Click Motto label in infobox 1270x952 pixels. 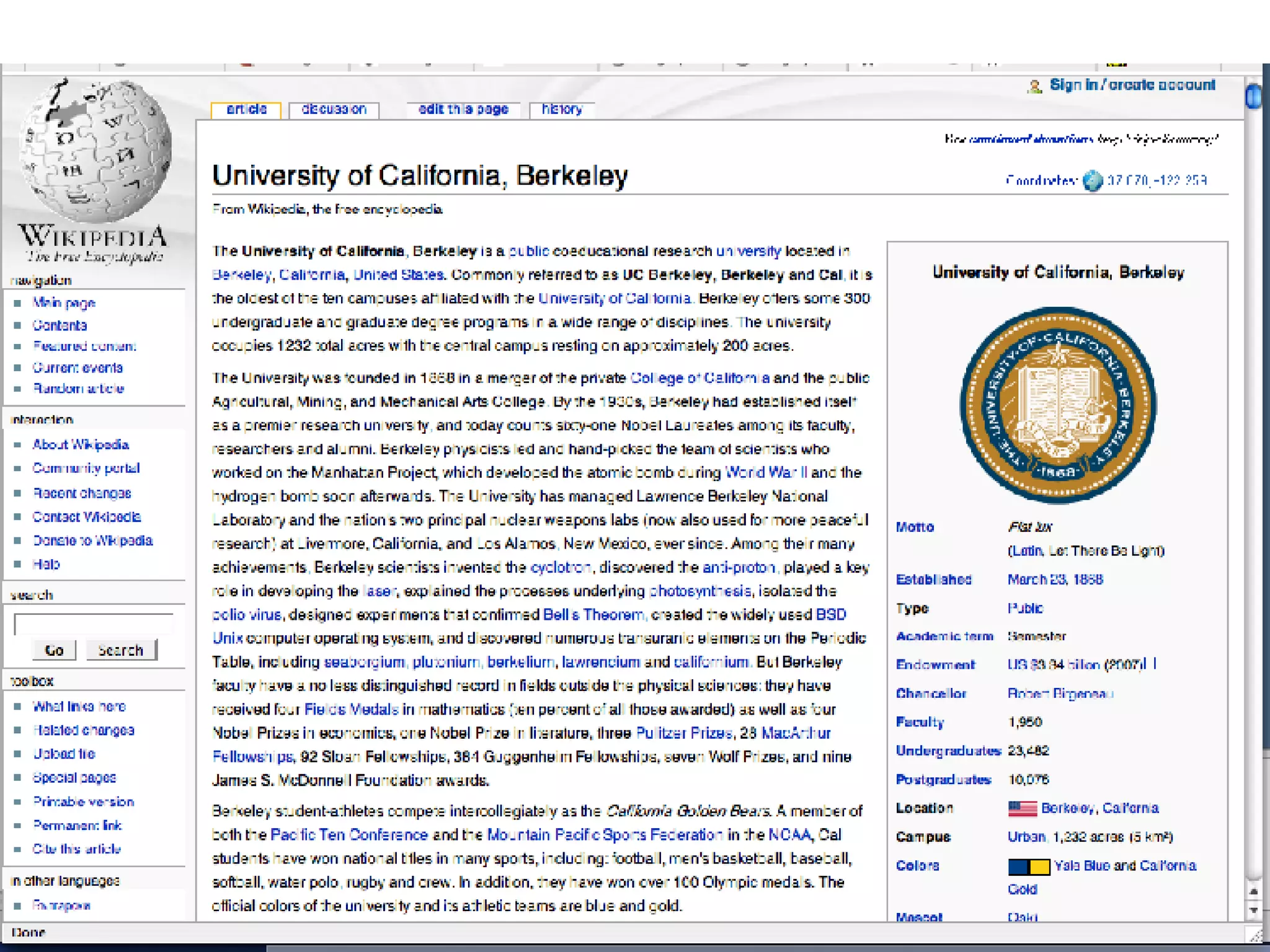coord(915,527)
